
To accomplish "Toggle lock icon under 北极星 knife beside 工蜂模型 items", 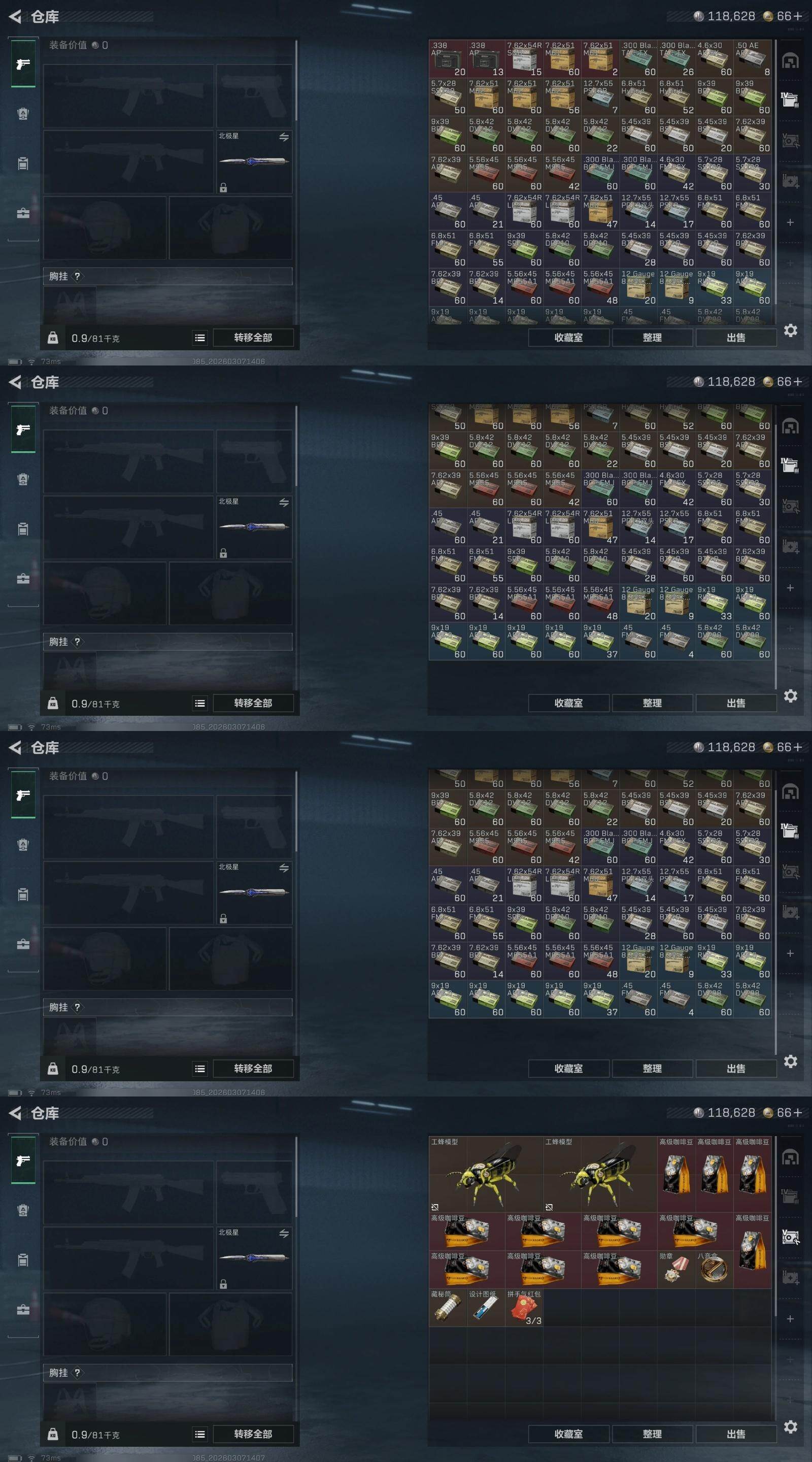I will pyautogui.click(x=224, y=1284).
